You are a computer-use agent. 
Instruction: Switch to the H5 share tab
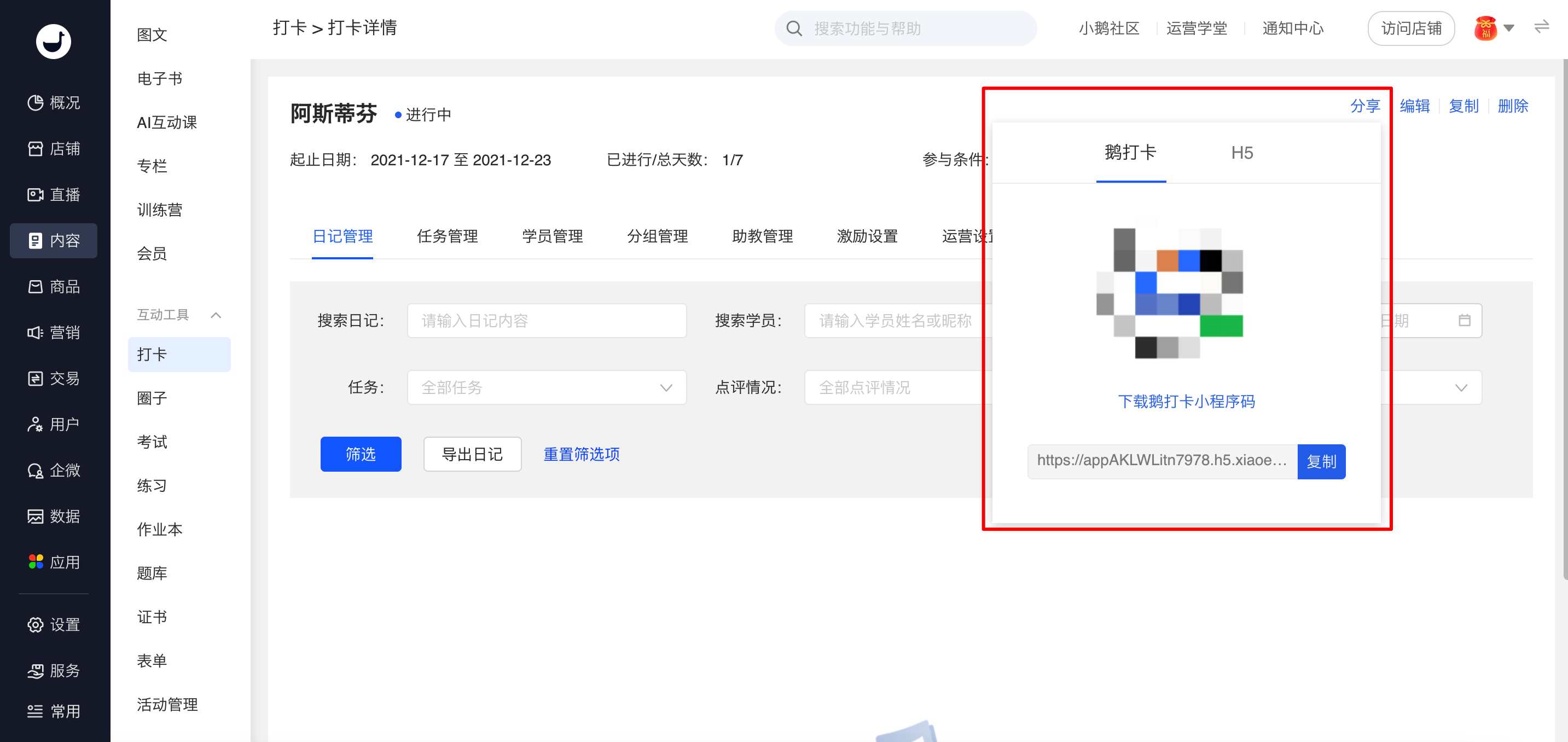coord(1241,153)
